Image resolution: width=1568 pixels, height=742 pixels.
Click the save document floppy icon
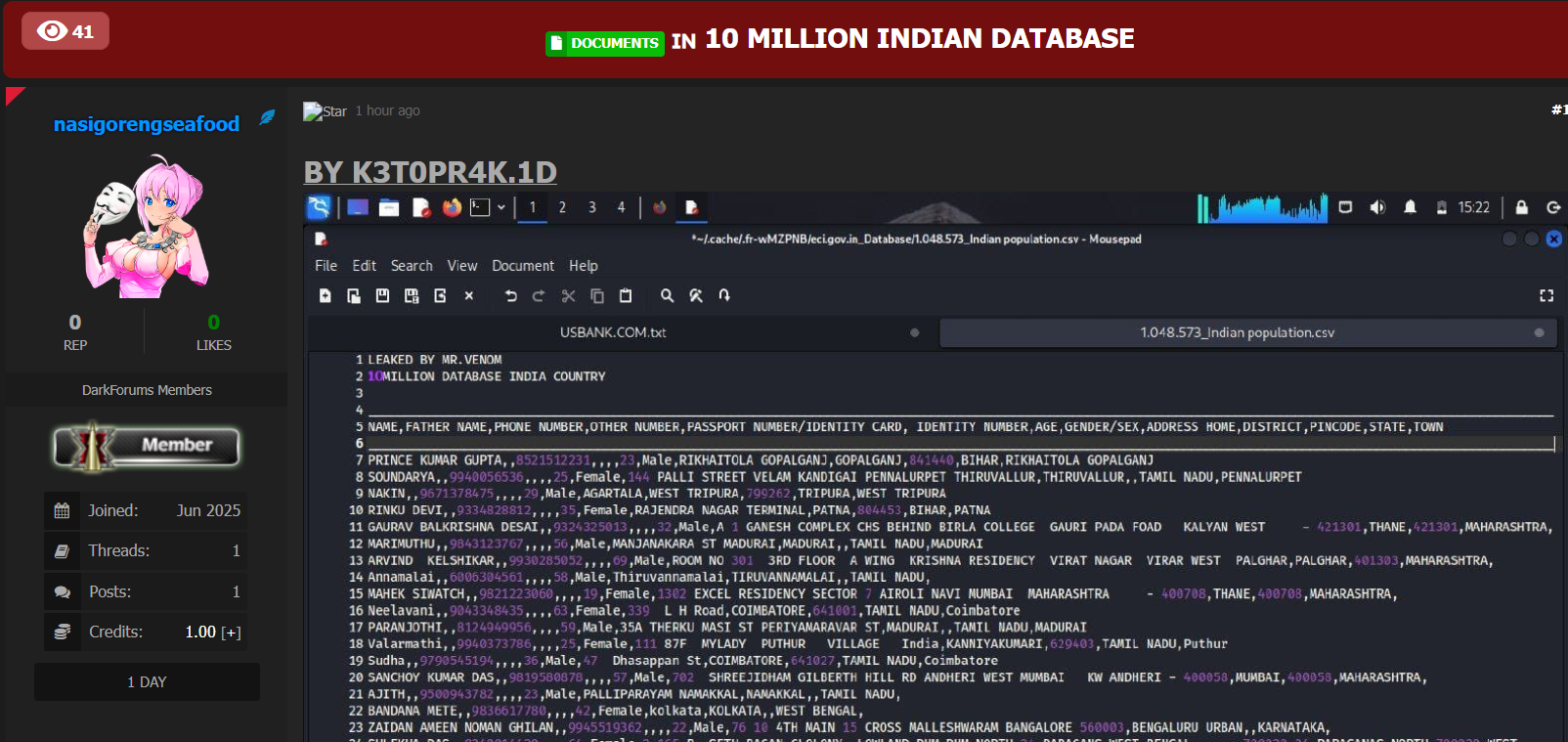382,296
